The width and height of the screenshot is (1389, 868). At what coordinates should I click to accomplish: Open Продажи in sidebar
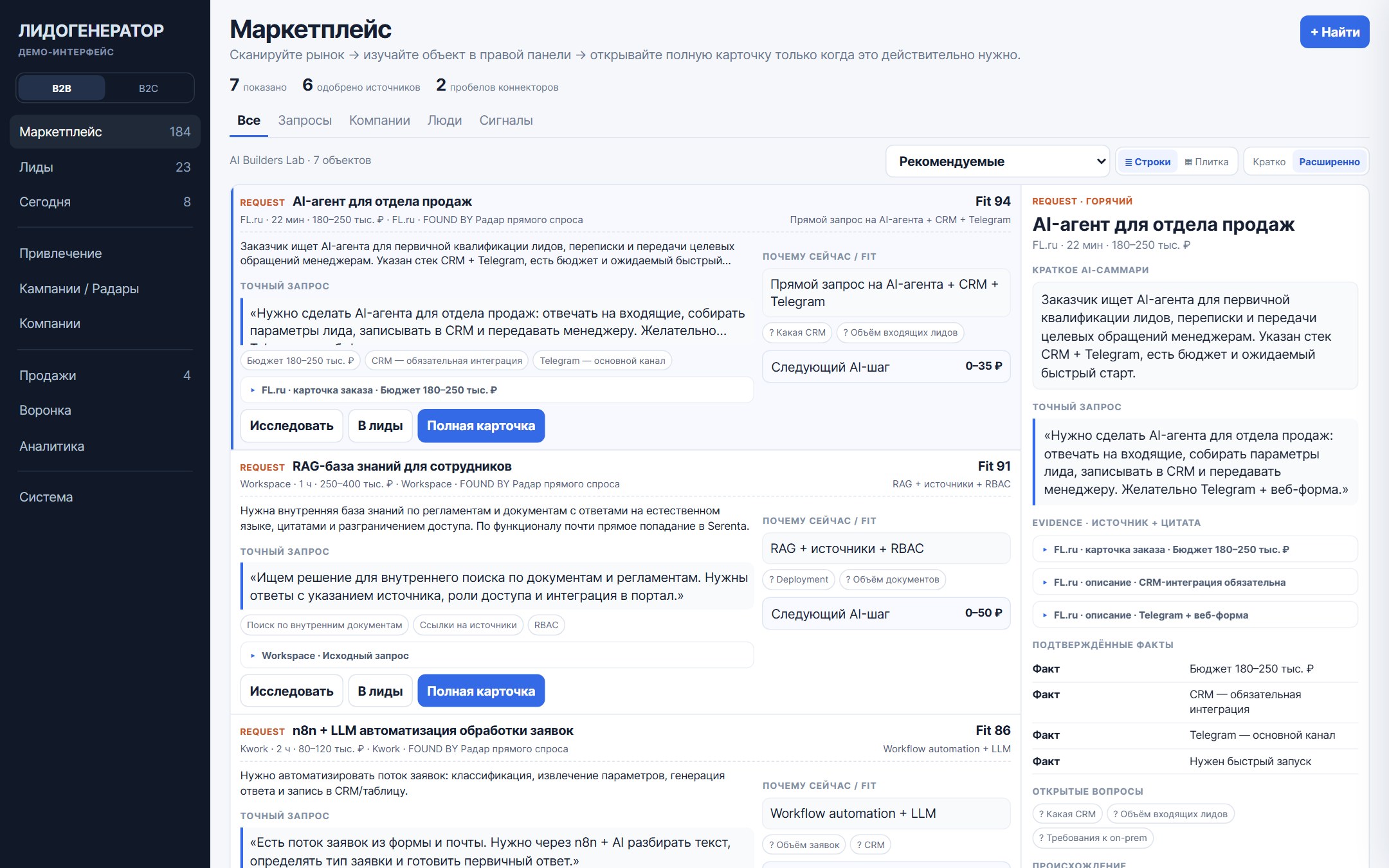point(105,375)
